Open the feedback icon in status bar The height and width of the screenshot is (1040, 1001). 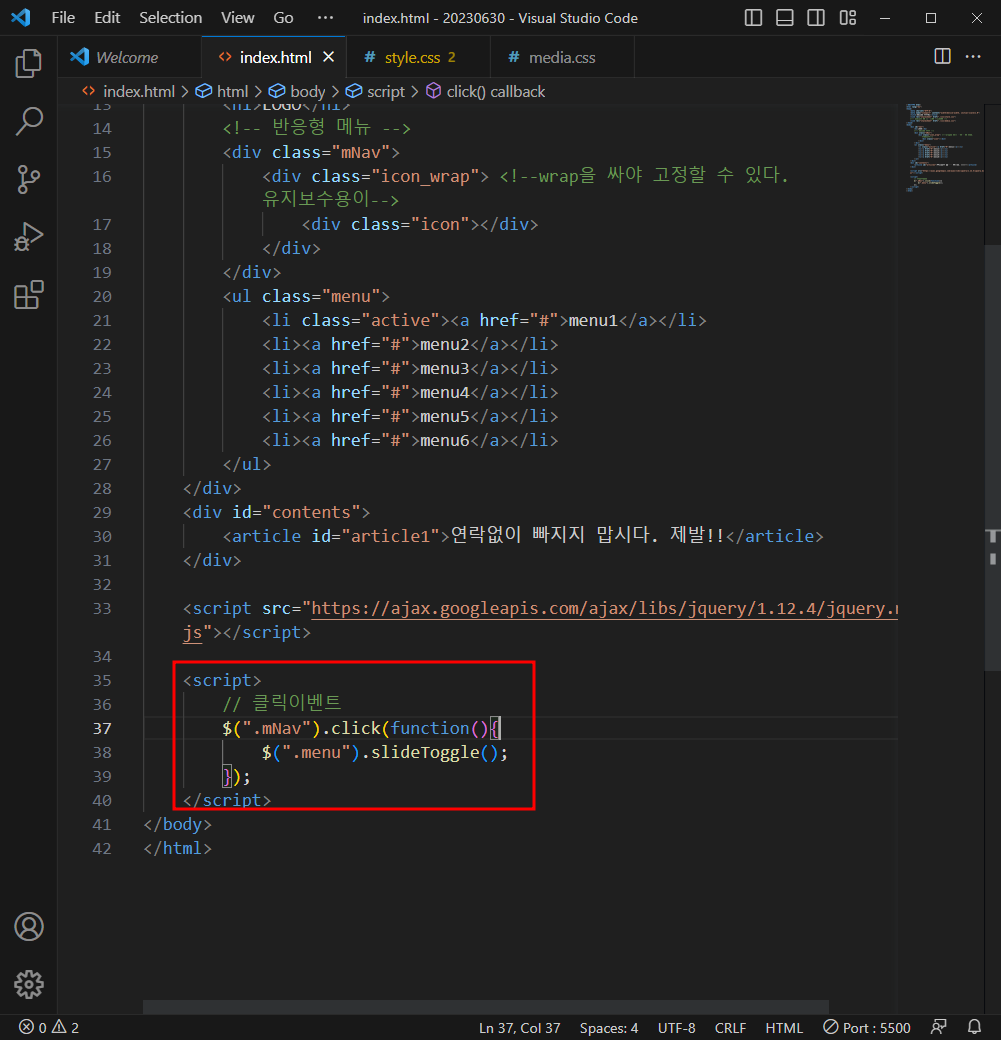coord(939,1027)
